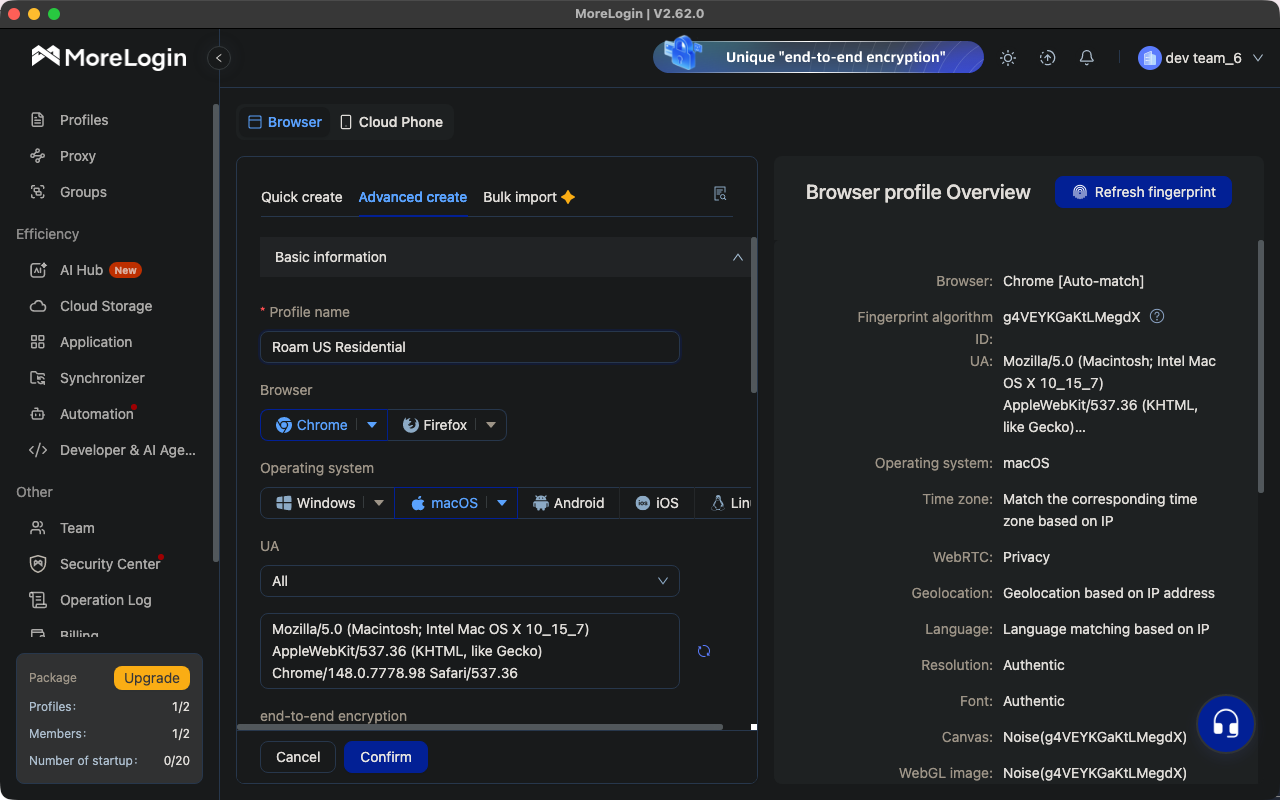1280x800 pixels.
Task: Click the Refresh fingerprint button
Action: pyautogui.click(x=1143, y=192)
